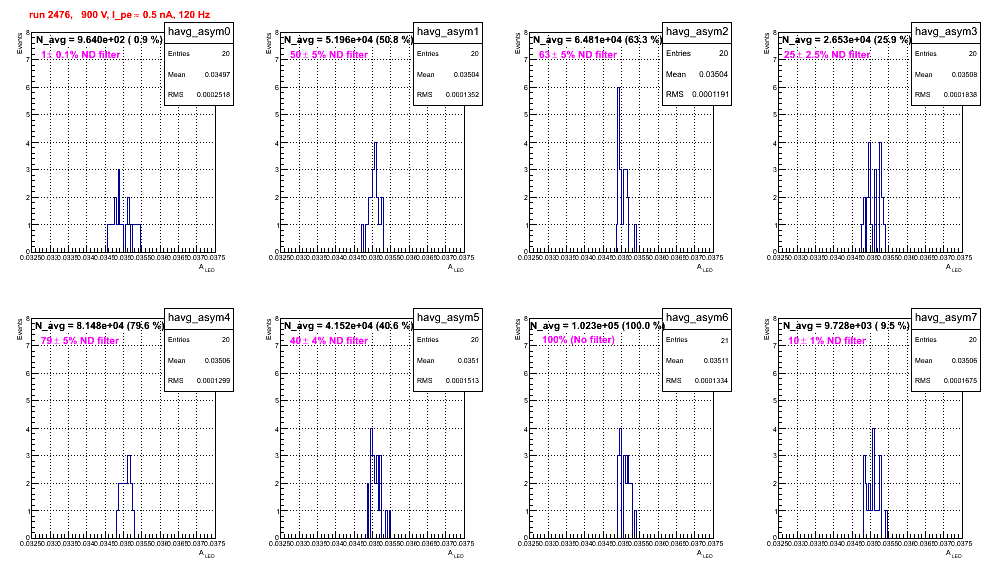Click Entries value 20 in havg_asym3 box
Image resolution: width=996 pixels, height=572 pixels.
[x=973, y=54]
